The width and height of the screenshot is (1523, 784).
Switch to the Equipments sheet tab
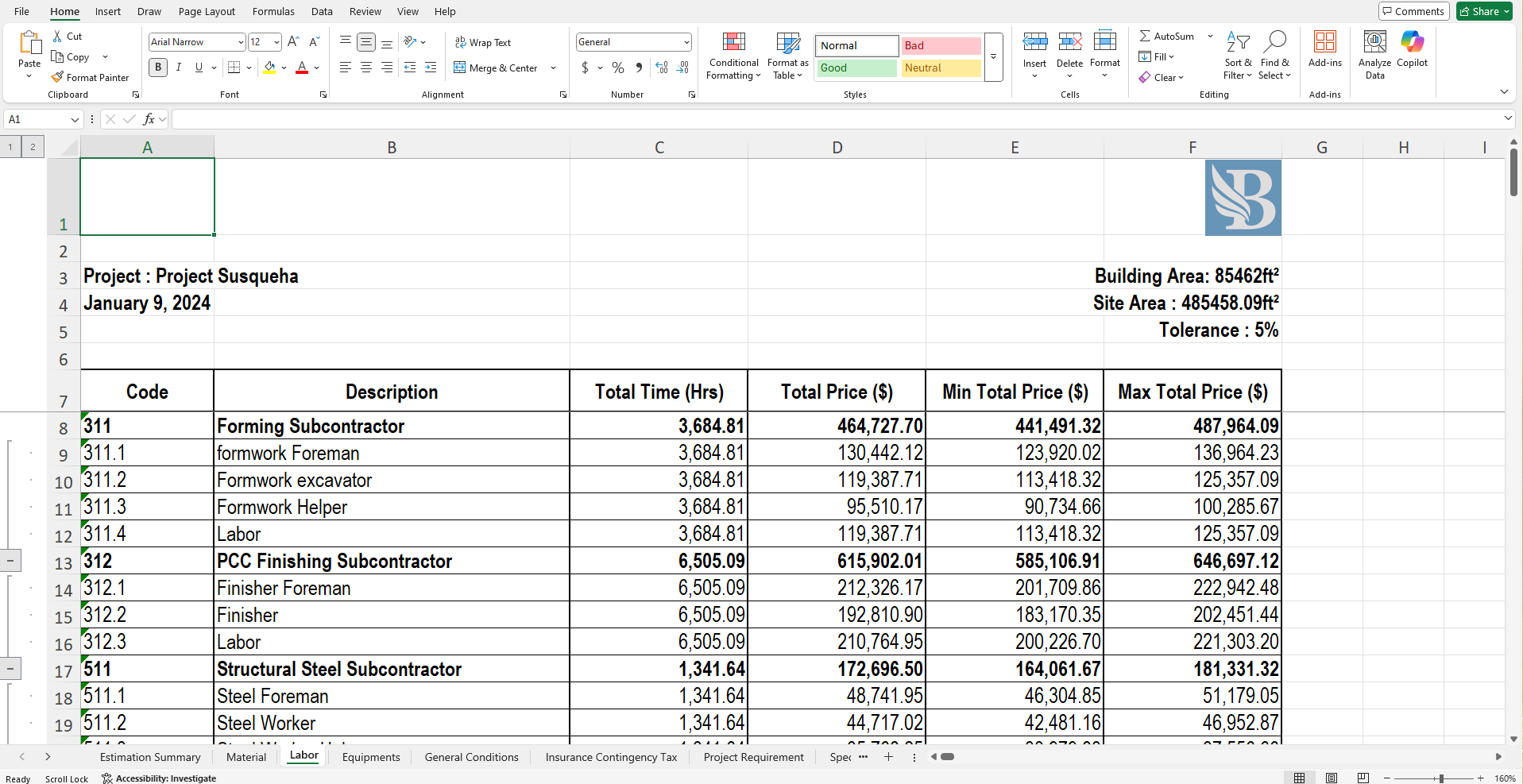(371, 757)
